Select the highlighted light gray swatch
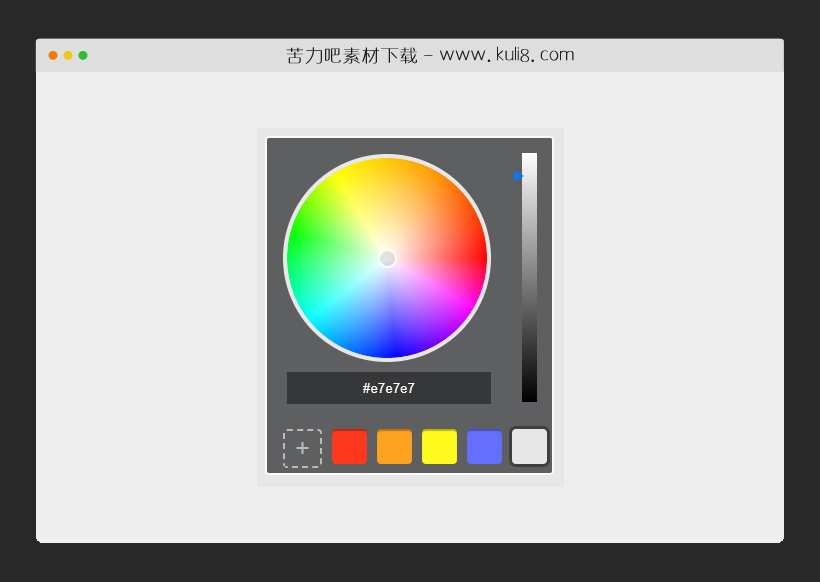Screen dimensions: 820x582 click(529, 446)
